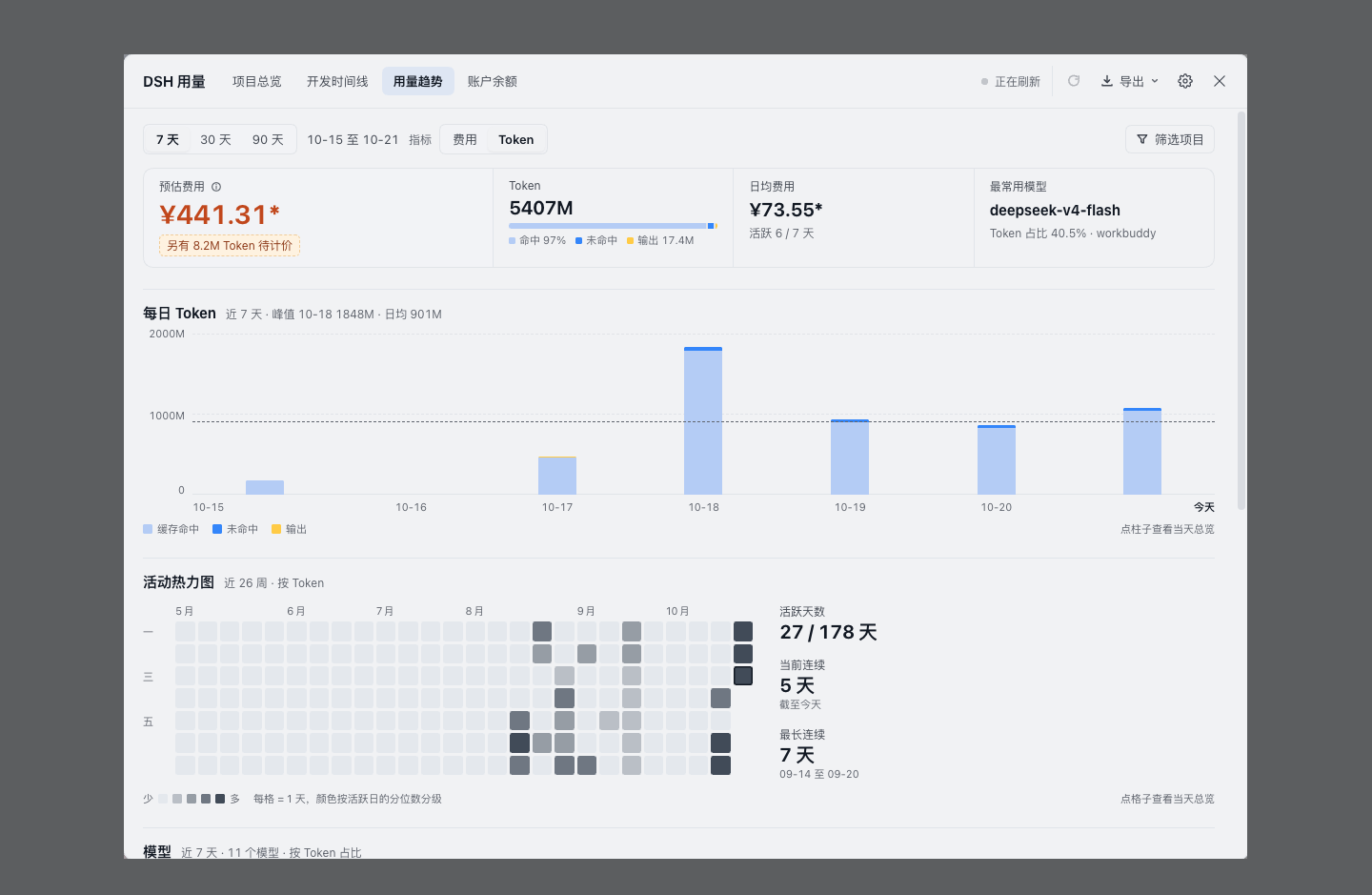Switch metric to 费用

coord(465,139)
